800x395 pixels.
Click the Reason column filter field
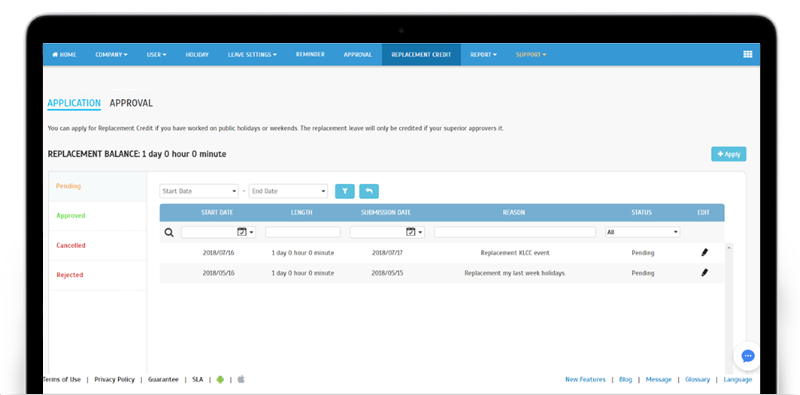(515, 232)
